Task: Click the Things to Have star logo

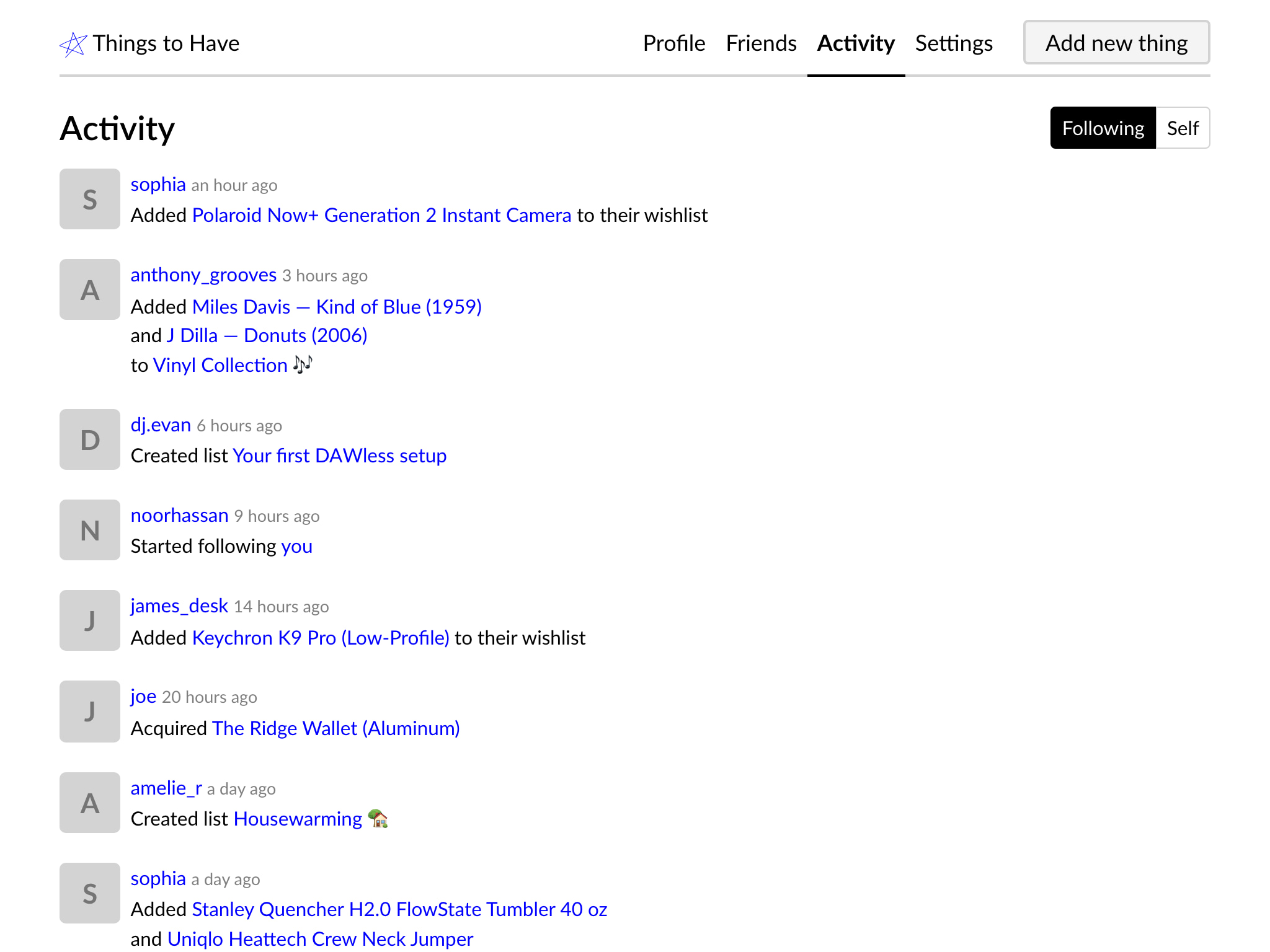Action: coord(73,44)
